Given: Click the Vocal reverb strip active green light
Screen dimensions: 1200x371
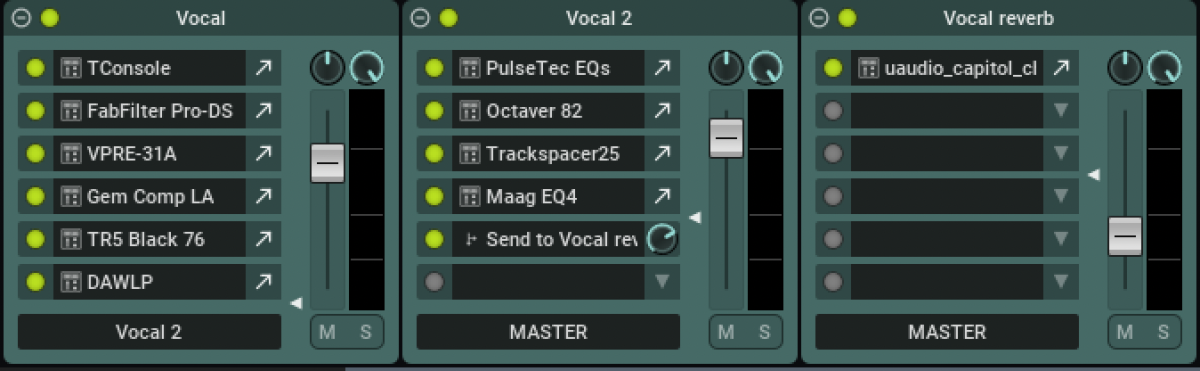Looking at the screenshot, I should coord(848,18).
